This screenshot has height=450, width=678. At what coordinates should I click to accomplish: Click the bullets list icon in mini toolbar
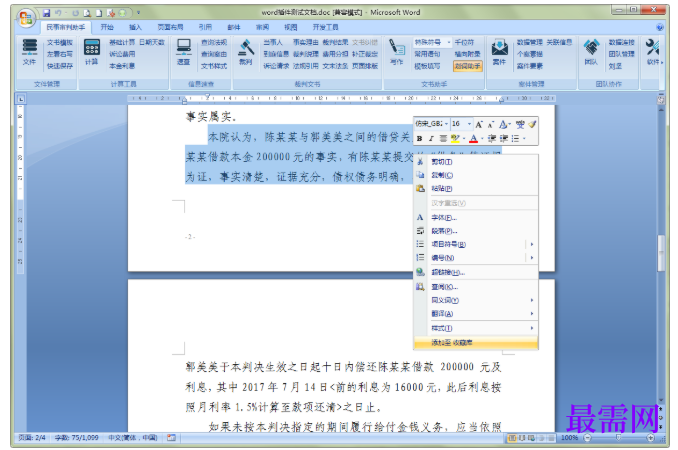pos(515,138)
